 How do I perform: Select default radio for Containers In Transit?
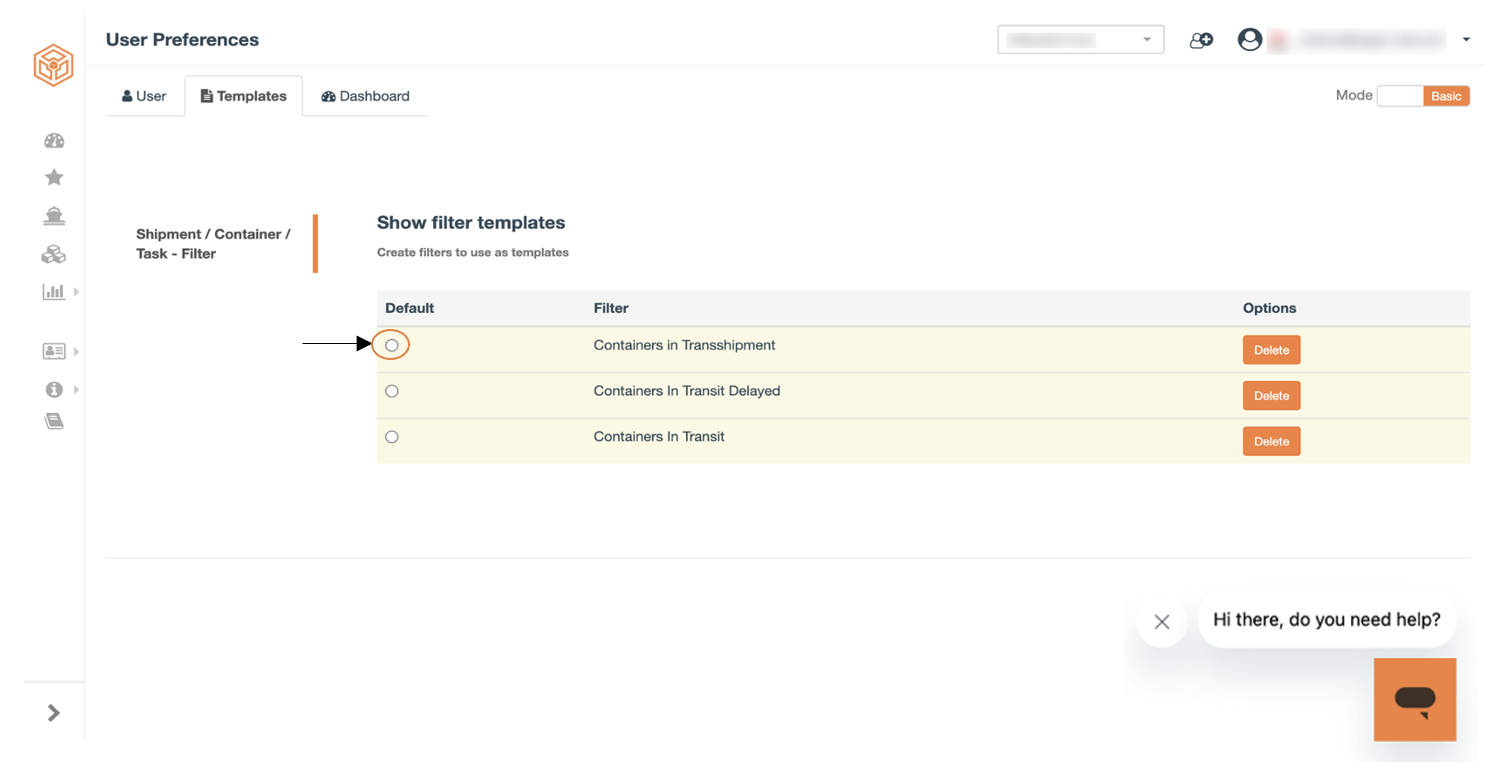[x=392, y=437]
